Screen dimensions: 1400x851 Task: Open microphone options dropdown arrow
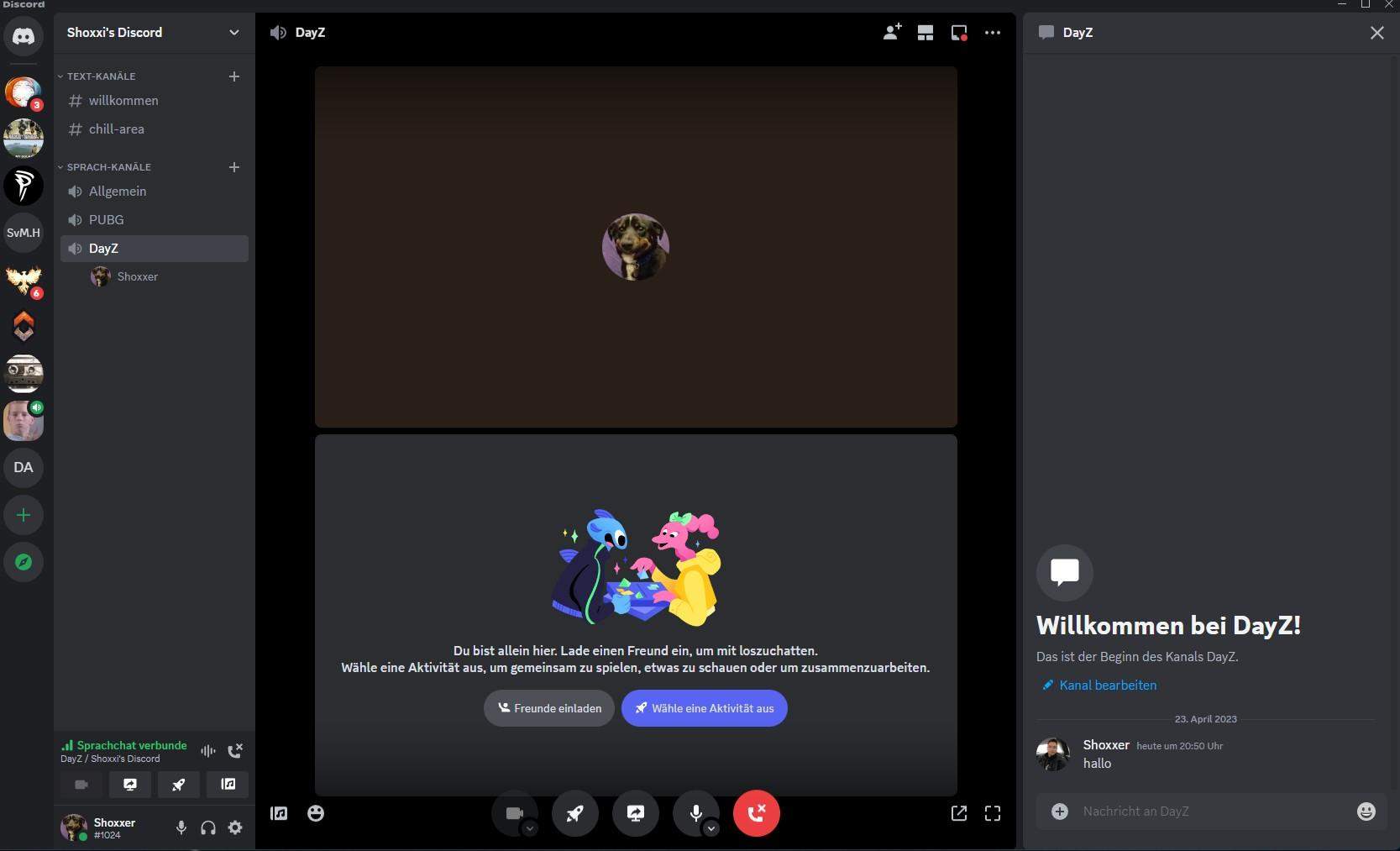(x=711, y=828)
